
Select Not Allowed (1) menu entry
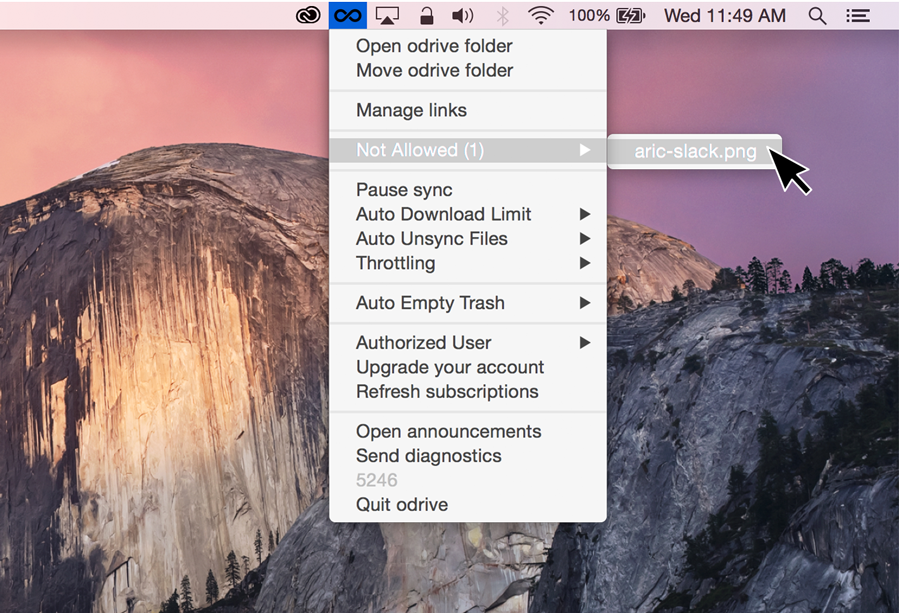tap(468, 150)
